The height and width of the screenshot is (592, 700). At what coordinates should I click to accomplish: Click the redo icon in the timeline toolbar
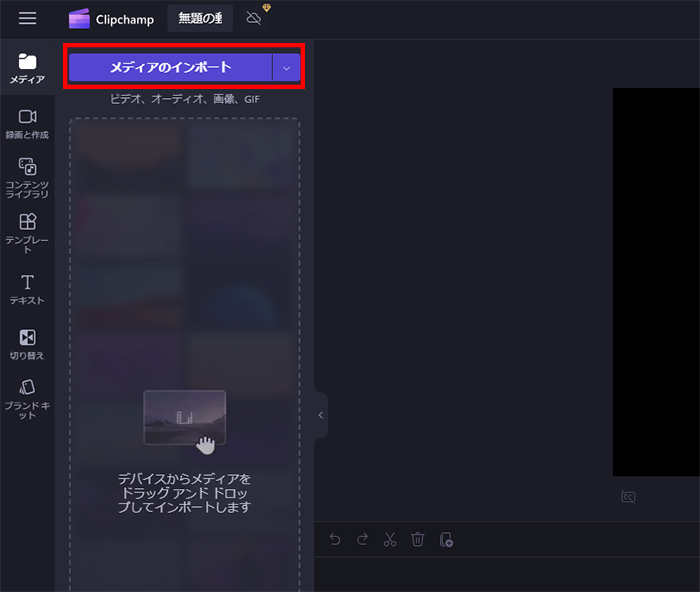[362, 539]
